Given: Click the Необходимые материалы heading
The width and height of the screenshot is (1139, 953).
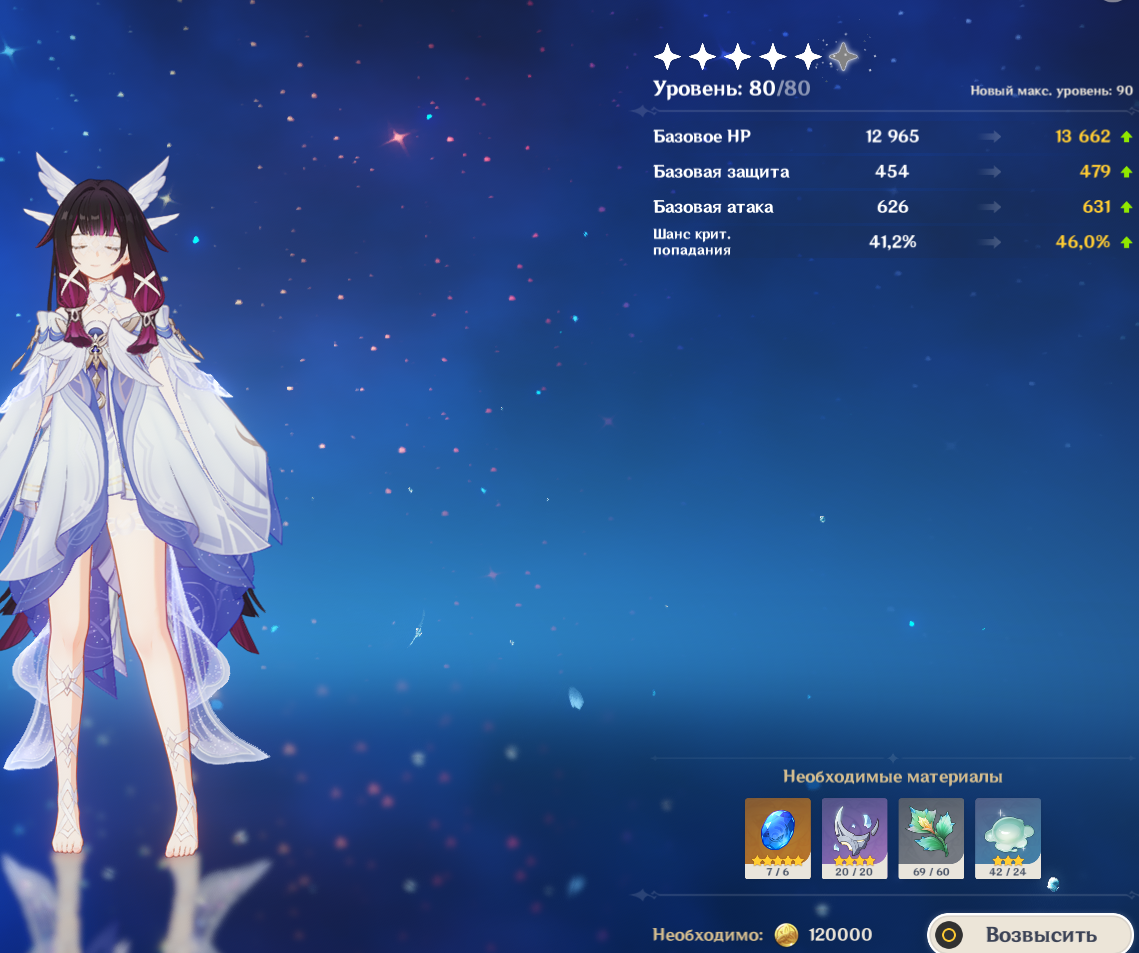Looking at the screenshot, I should (893, 776).
